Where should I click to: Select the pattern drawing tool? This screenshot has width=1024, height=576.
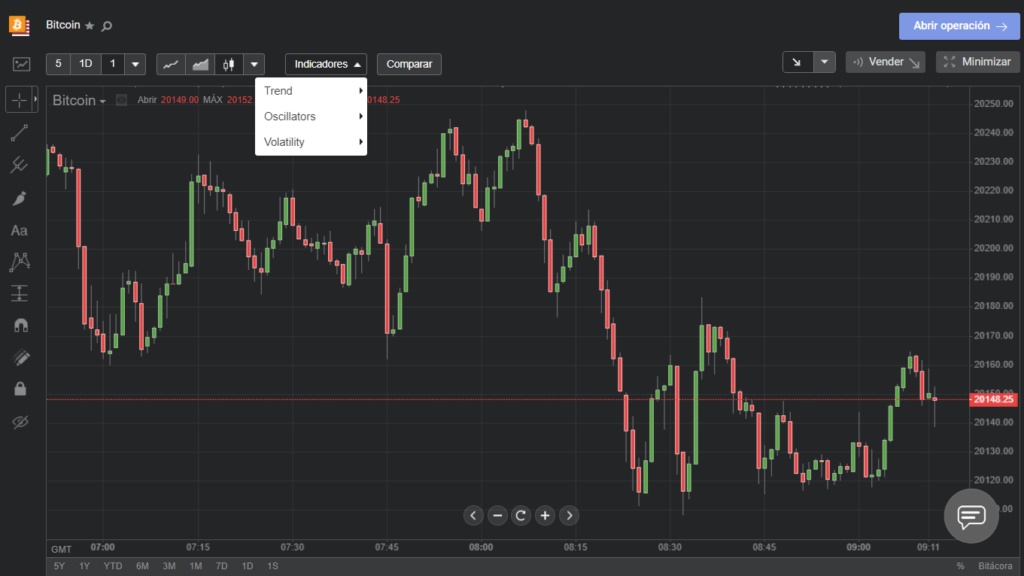pyautogui.click(x=20, y=262)
